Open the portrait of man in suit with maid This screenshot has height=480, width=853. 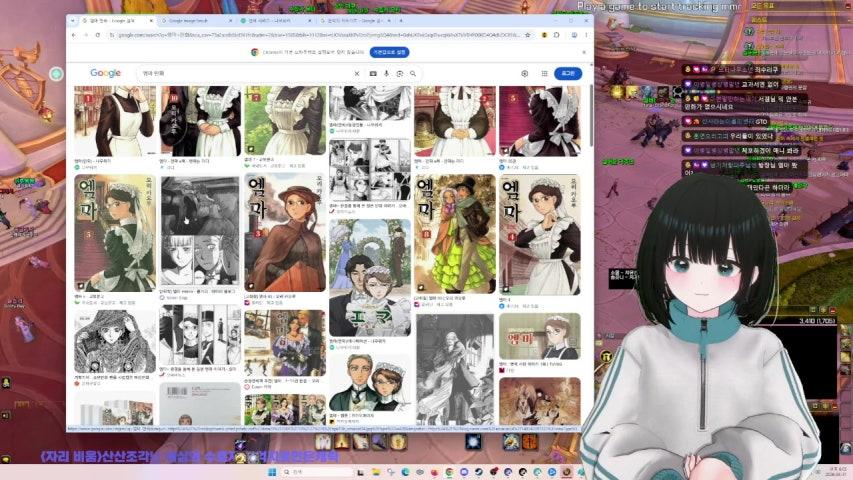coord(370,383)
